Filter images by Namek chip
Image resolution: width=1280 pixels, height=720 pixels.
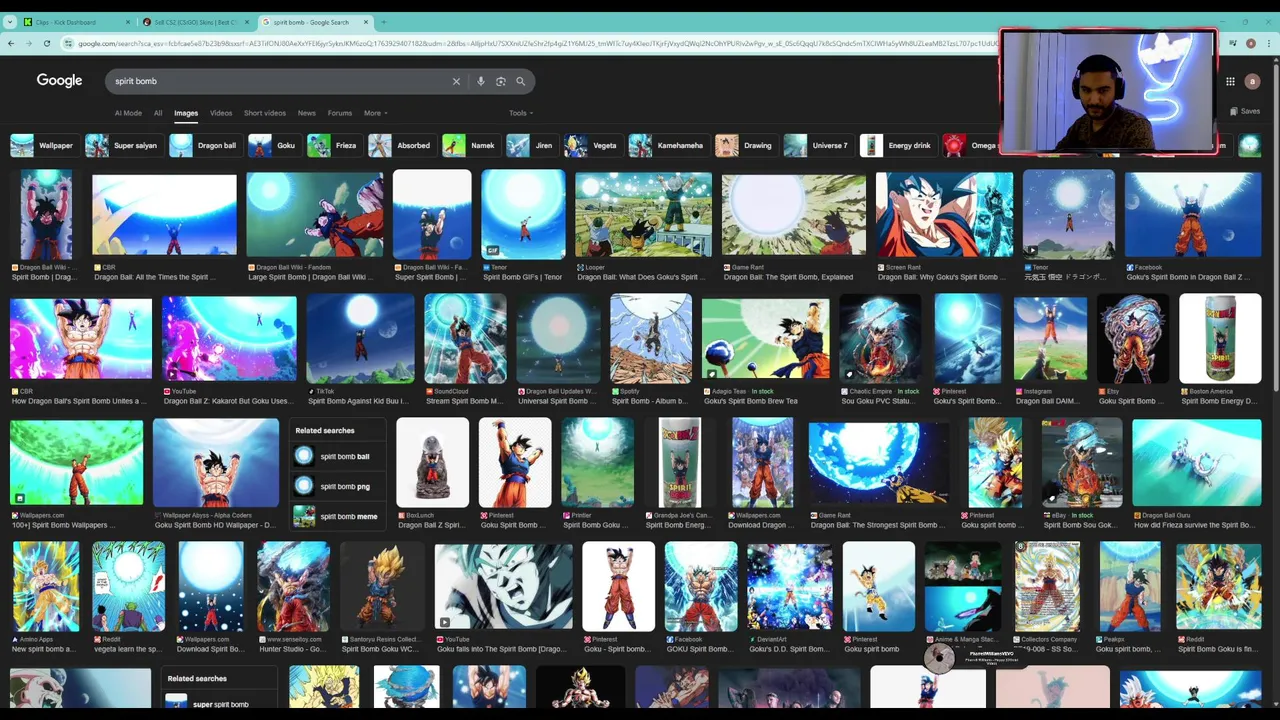pos(470,145)
